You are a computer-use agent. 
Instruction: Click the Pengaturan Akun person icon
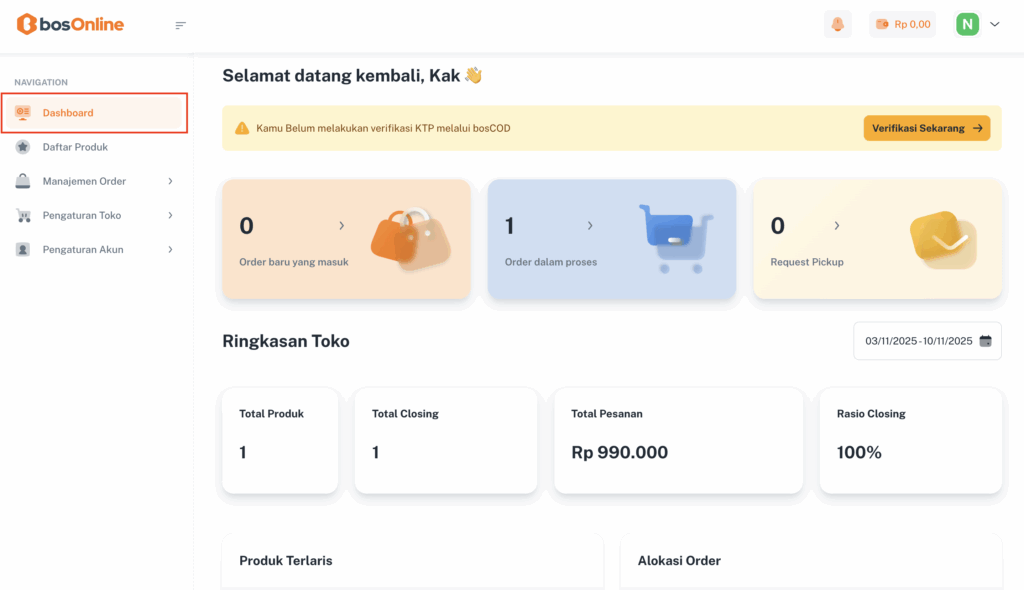pos(23,249)
